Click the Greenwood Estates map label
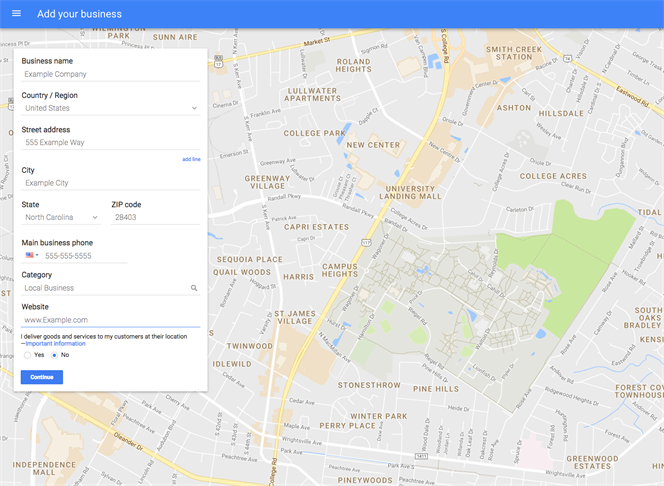The width and height of the screenshot is (664, 486). (592, 462)
